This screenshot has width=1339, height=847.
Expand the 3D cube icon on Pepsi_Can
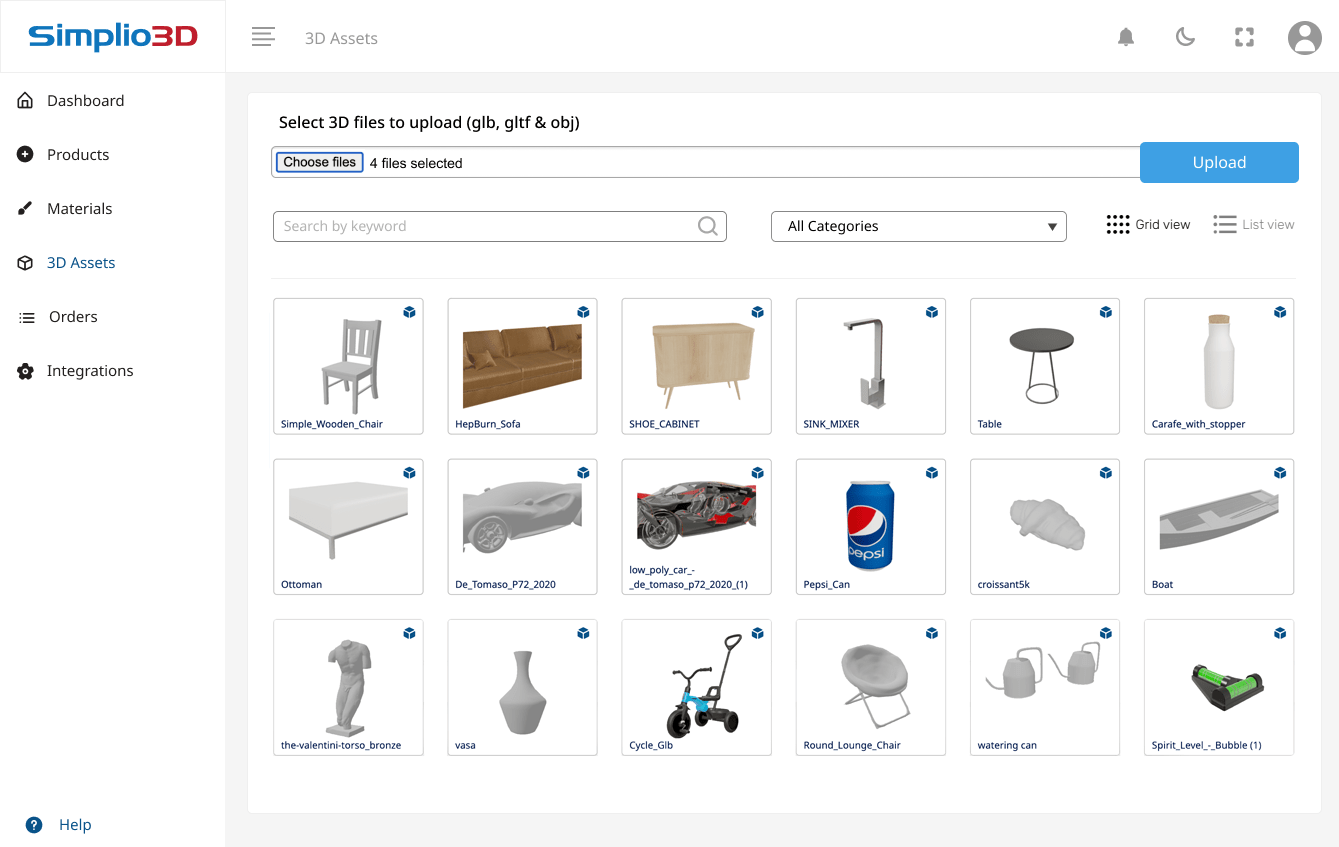click(931, 472)
